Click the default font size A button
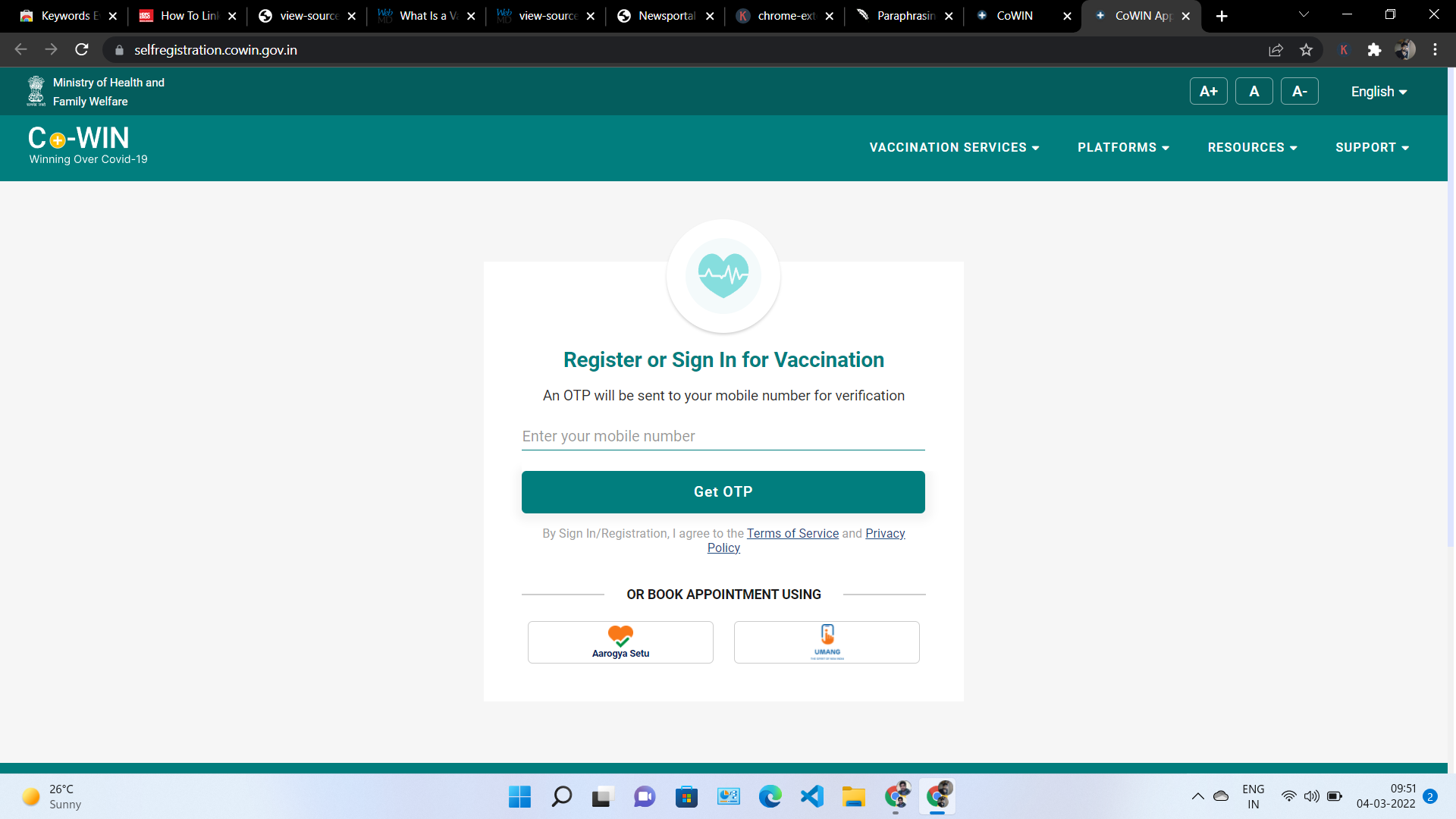This screenshot has width=1456, height=819. pos(1255,90)
